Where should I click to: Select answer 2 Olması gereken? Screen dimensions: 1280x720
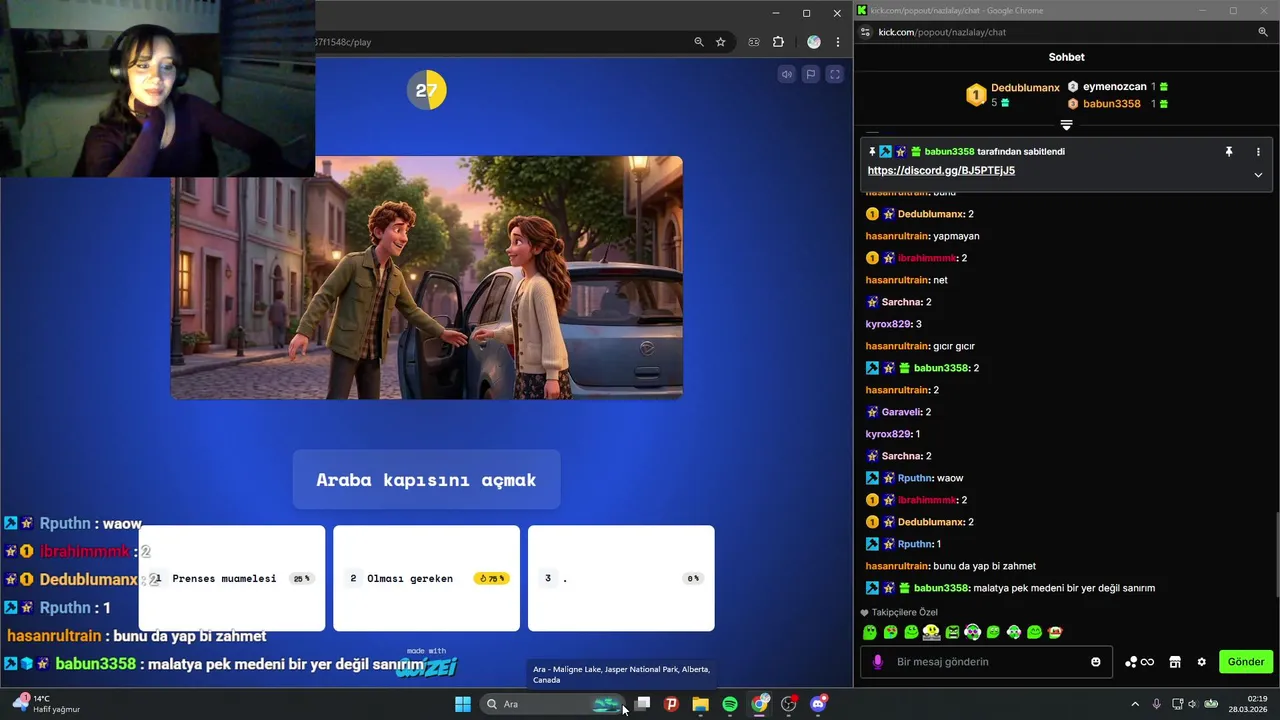coord(426,578)
